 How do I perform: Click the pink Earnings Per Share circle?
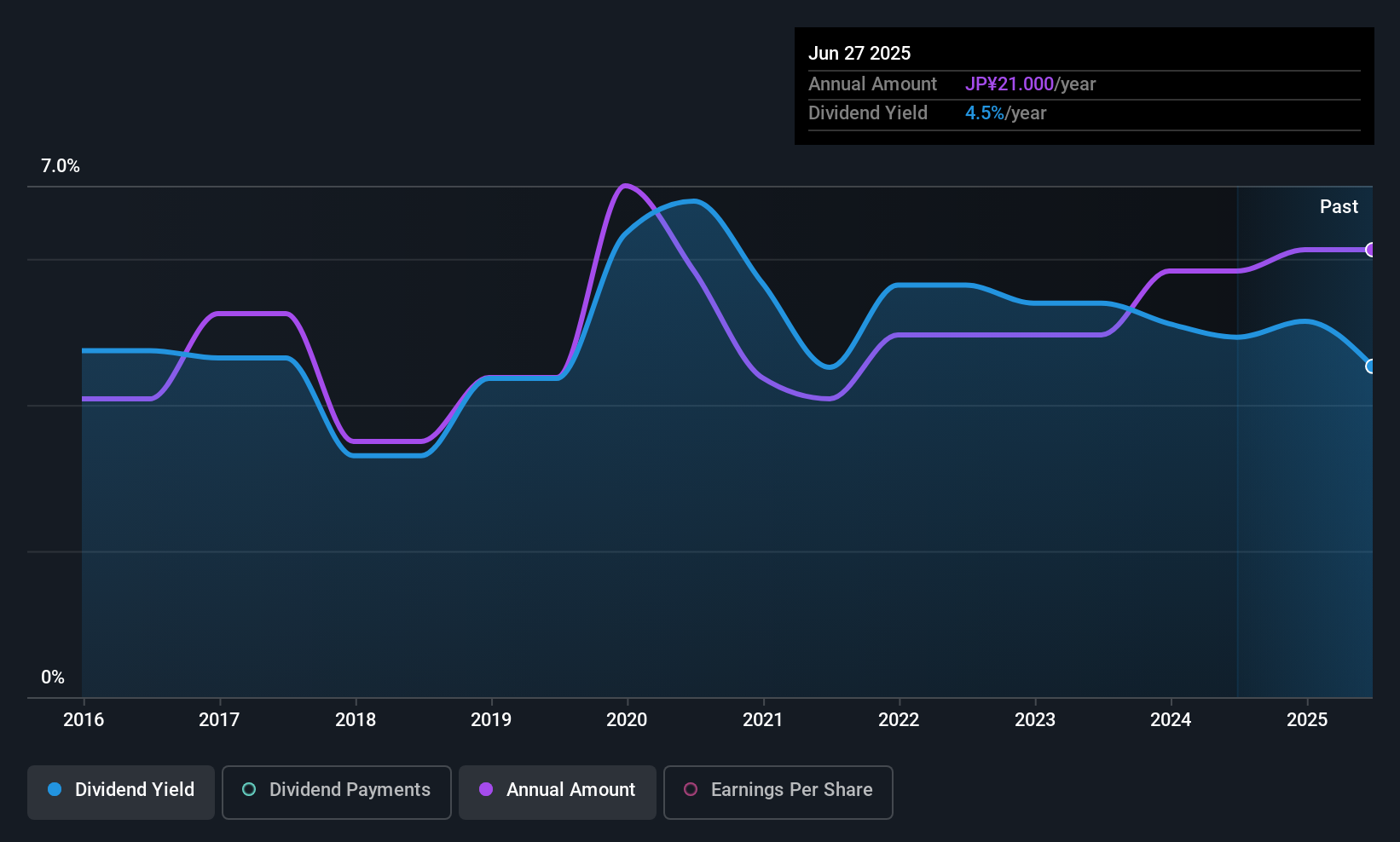coord(691,789)
